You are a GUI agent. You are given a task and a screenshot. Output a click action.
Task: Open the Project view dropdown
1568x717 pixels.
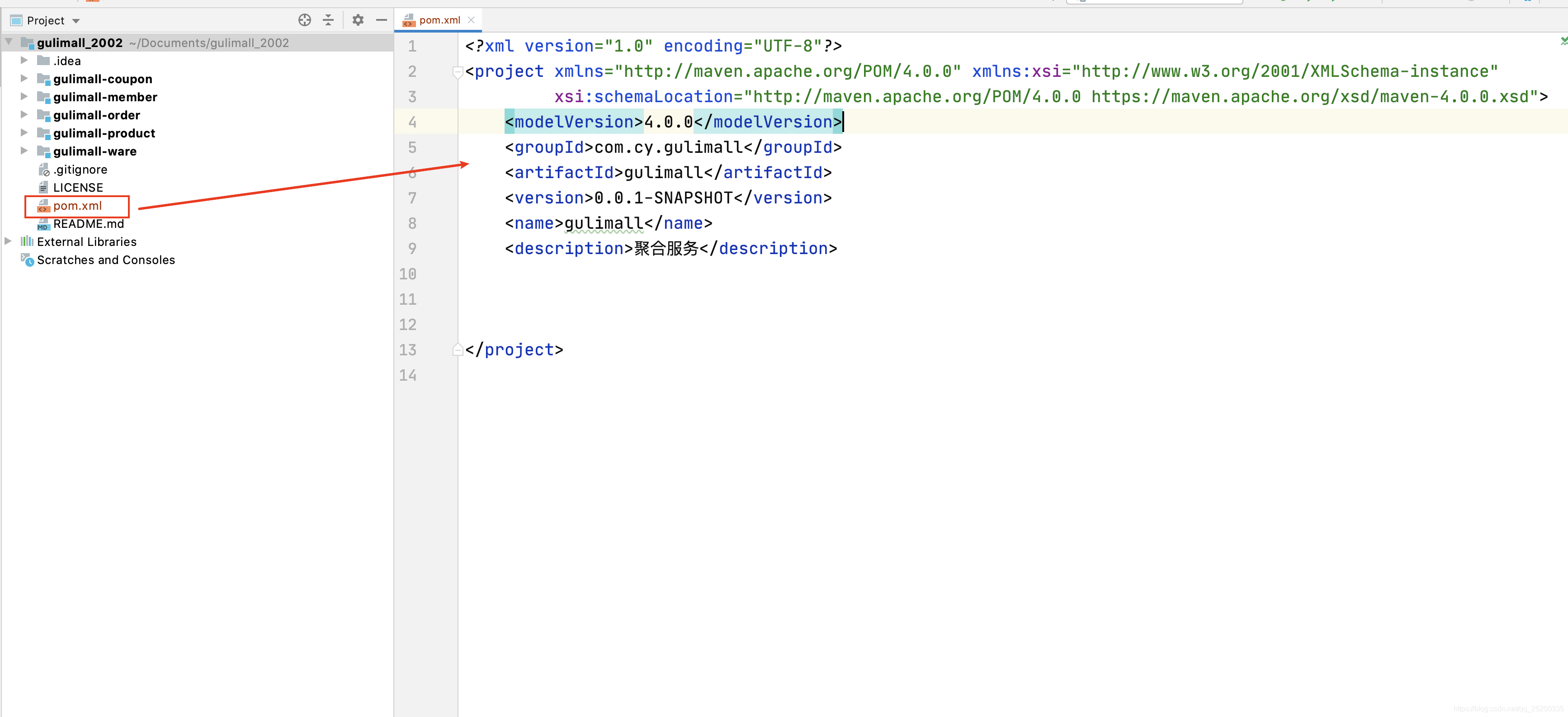tap(76, 21)
